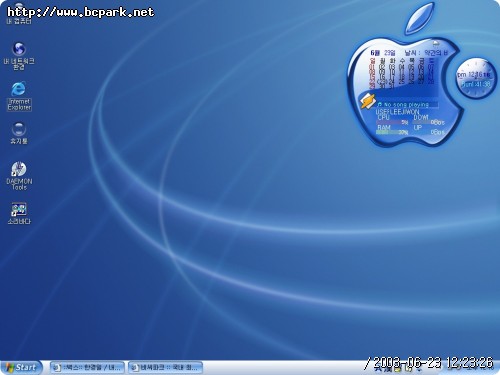This screenshot has width=500, height=375.
Task: Click the Winamp lightning icon in the apple widget
Action: tap(367, 101)
